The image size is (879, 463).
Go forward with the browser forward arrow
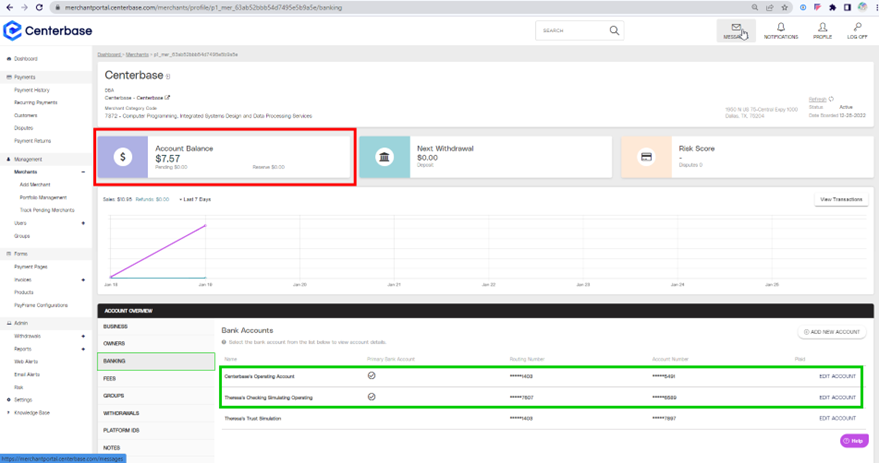click(x=24, y=7)
